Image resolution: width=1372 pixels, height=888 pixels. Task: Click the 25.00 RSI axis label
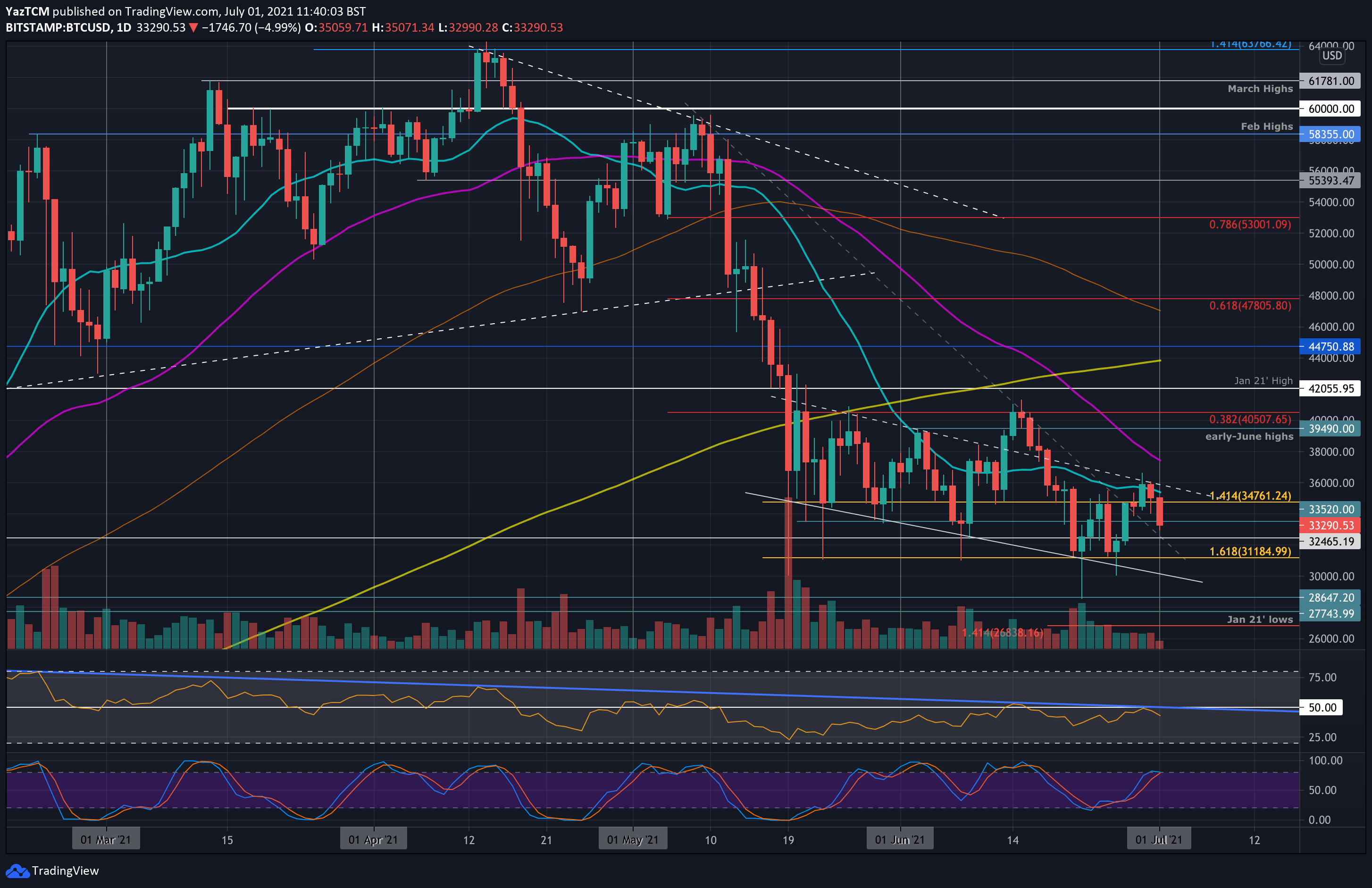click(1322, 737)
